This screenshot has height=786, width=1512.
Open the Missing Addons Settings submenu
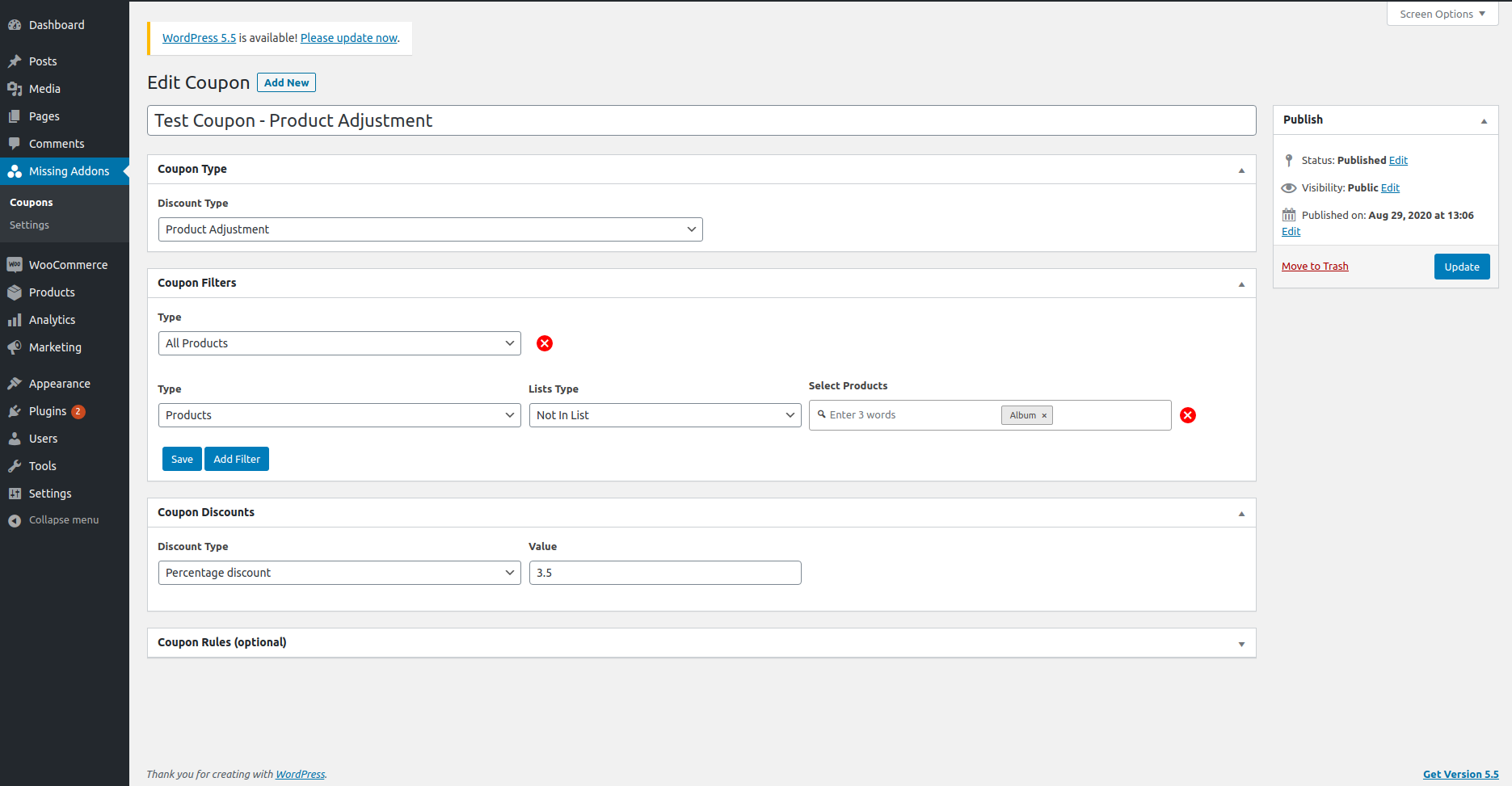29,225
